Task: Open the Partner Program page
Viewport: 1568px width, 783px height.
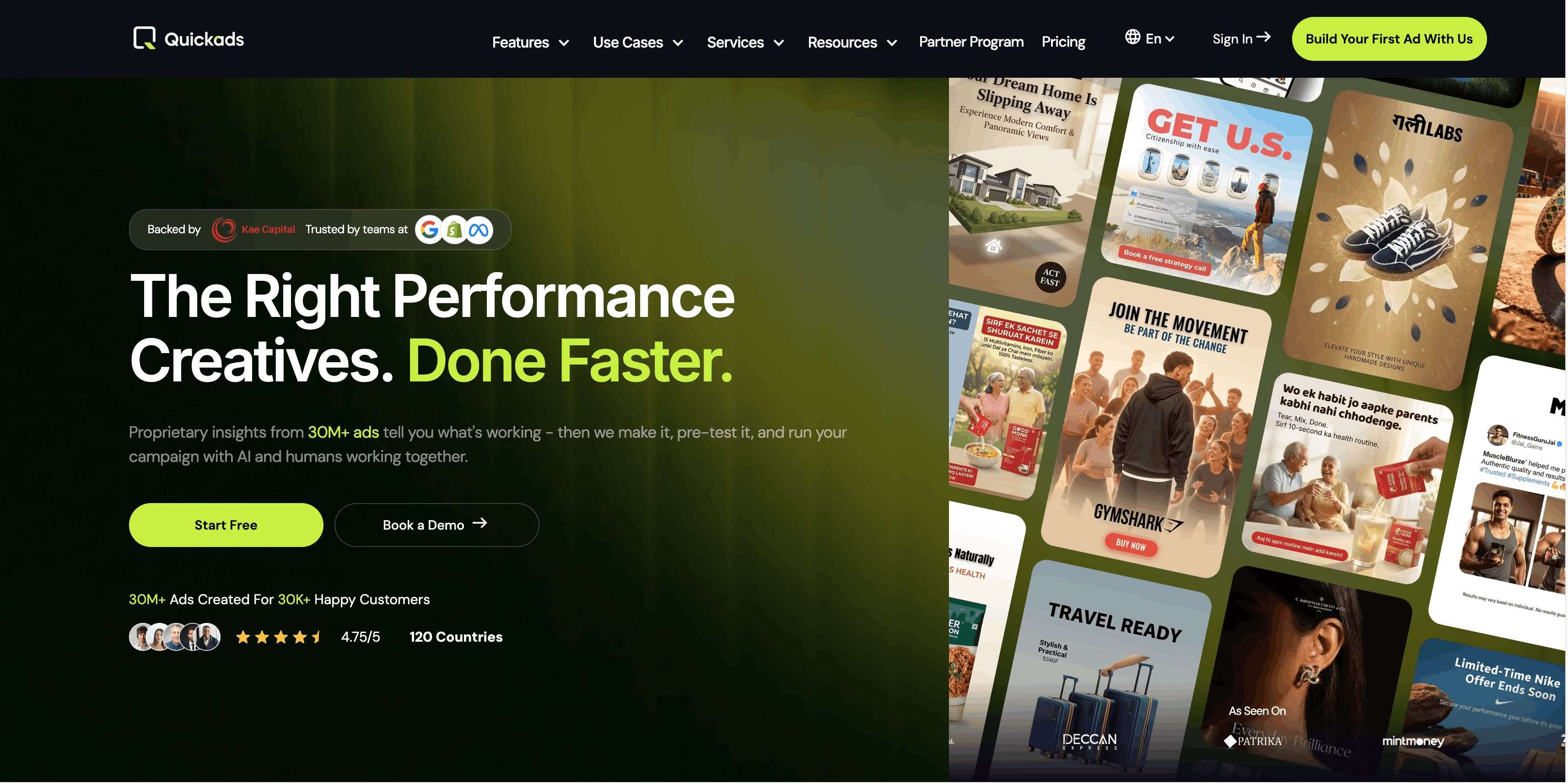Action: pos(971,42)
